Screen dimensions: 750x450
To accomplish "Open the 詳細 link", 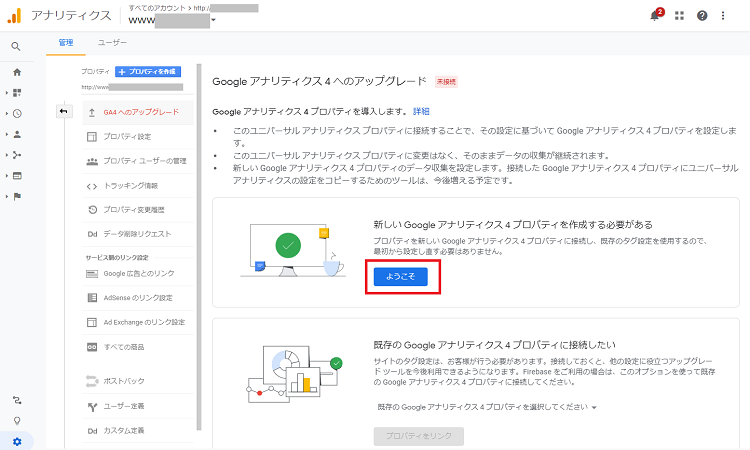I will coord(421,111).
